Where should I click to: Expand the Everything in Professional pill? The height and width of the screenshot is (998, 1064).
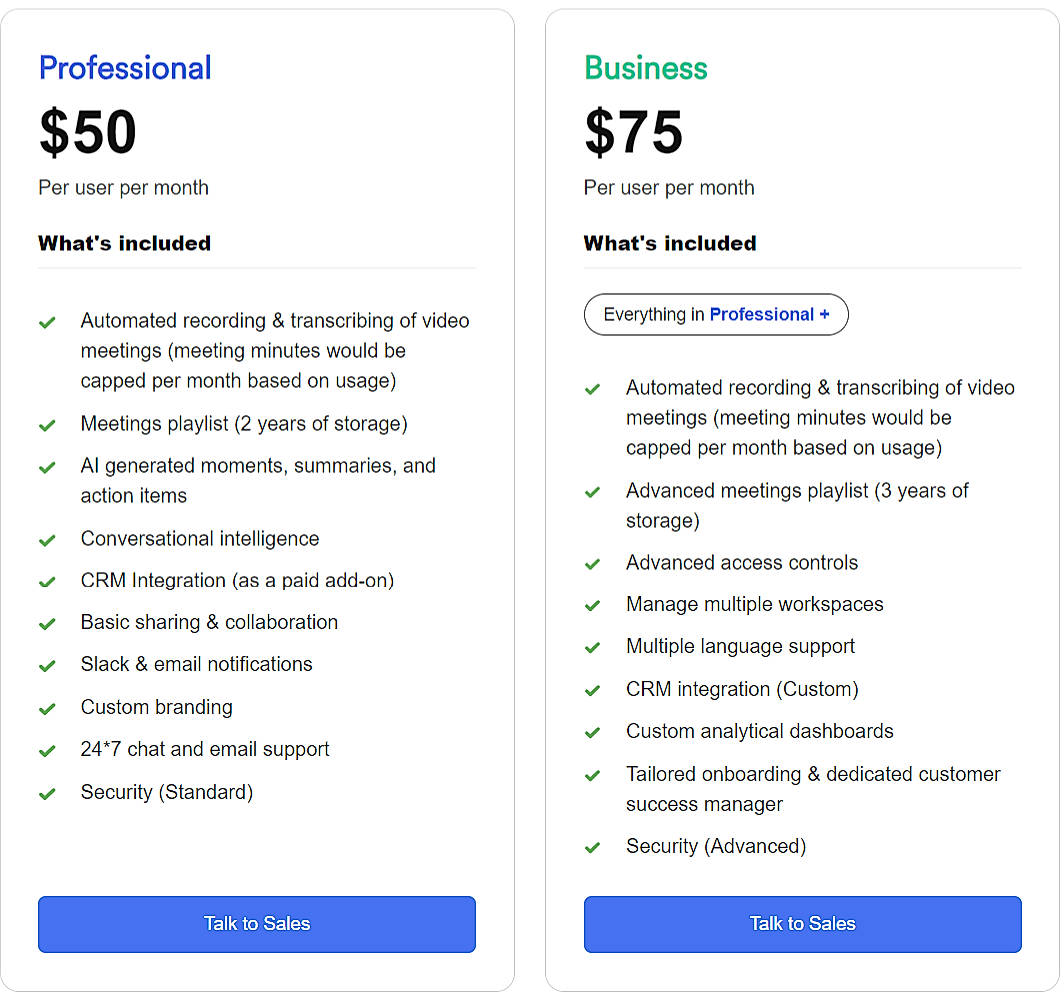pos(716,314)
